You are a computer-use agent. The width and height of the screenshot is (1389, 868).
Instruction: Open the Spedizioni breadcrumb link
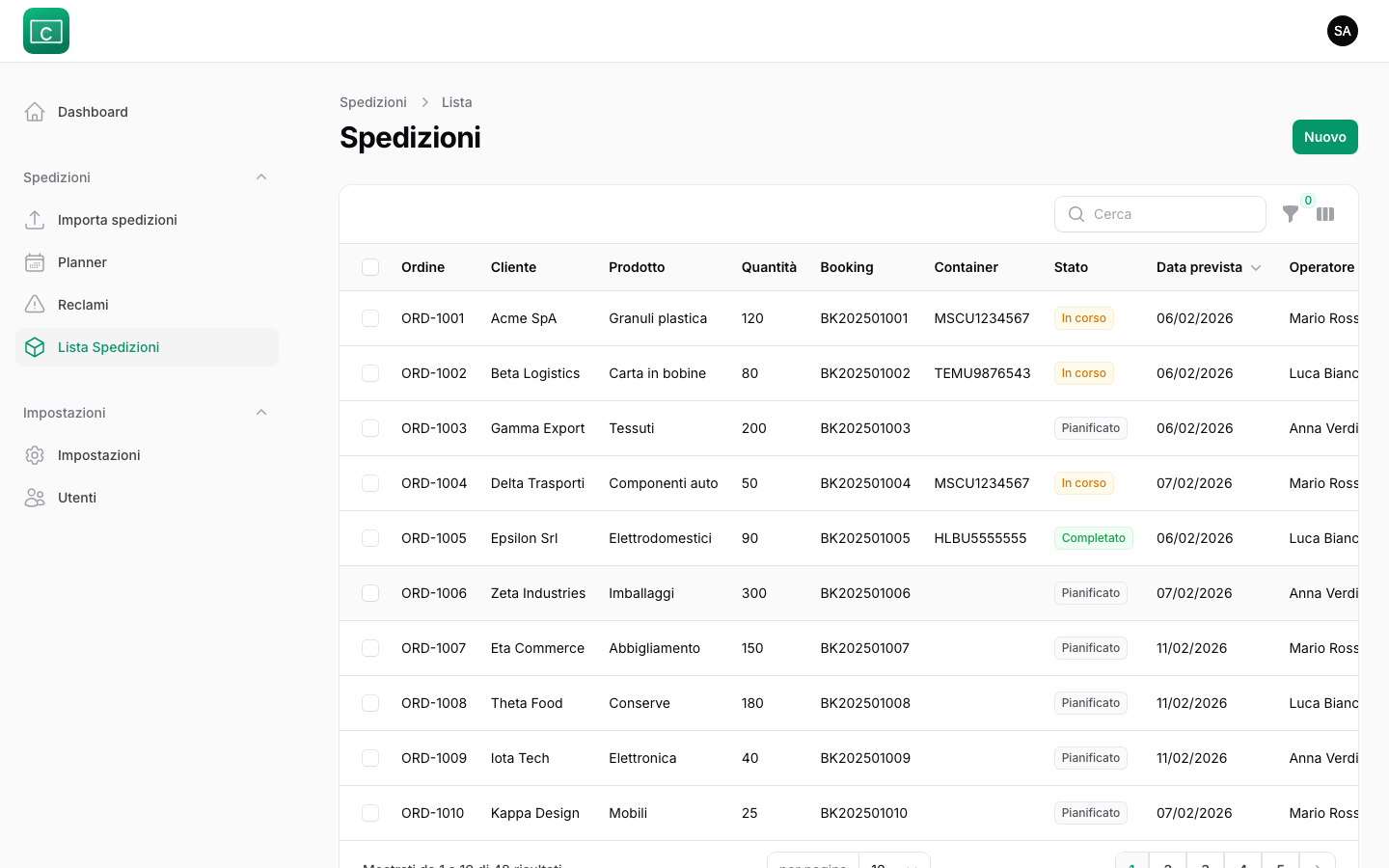coord(373,102)
